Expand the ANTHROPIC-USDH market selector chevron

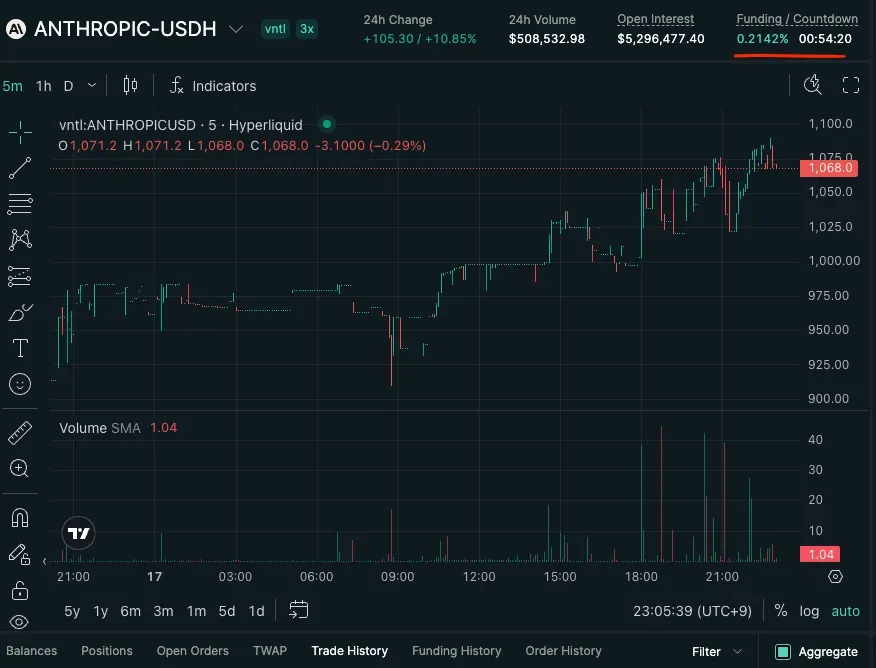[236, 28]
